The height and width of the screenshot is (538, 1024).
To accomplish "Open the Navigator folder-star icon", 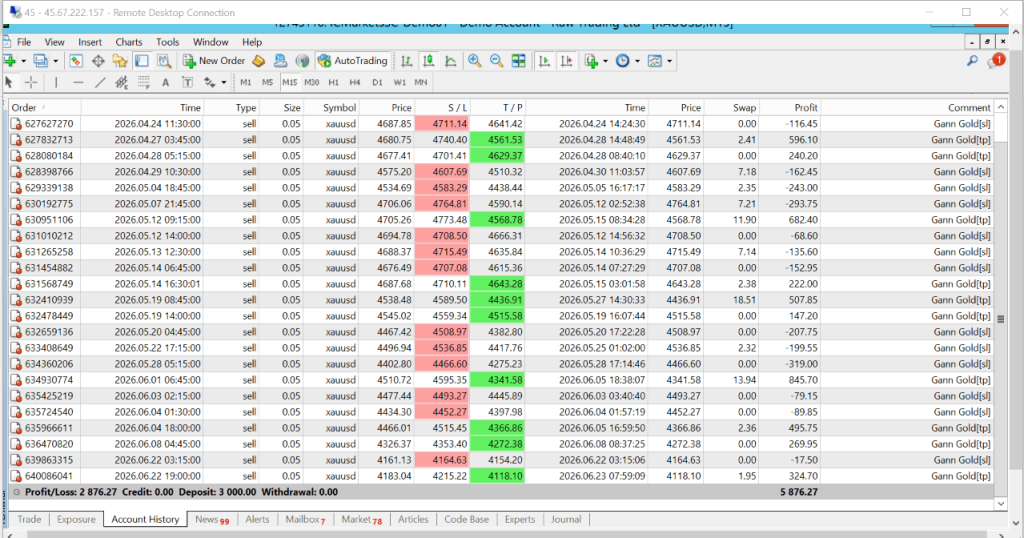I will point(120,61).
